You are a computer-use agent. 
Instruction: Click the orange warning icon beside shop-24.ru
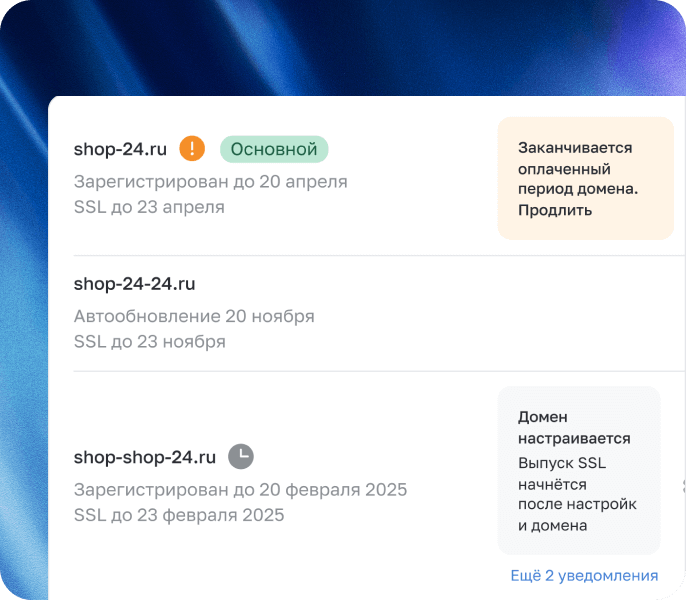point(192,149)
